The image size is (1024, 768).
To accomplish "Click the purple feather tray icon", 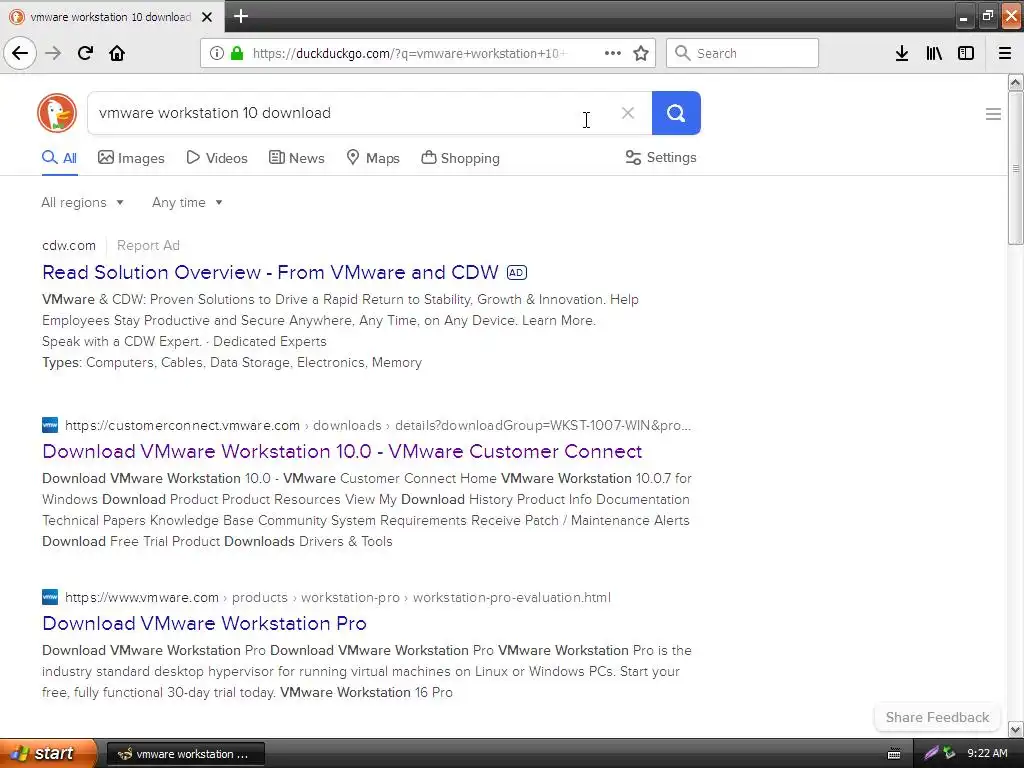I will (931, 753).
